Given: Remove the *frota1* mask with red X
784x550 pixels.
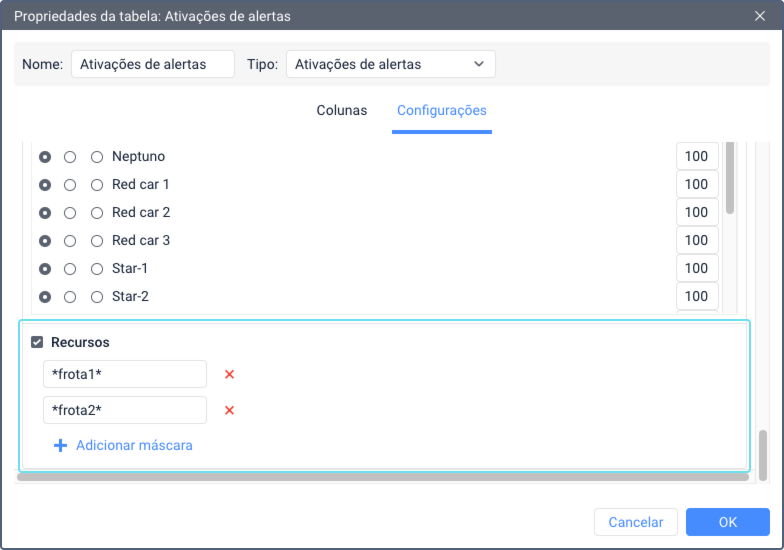Looking at the screenshot, I should click(x=229, y=374).
